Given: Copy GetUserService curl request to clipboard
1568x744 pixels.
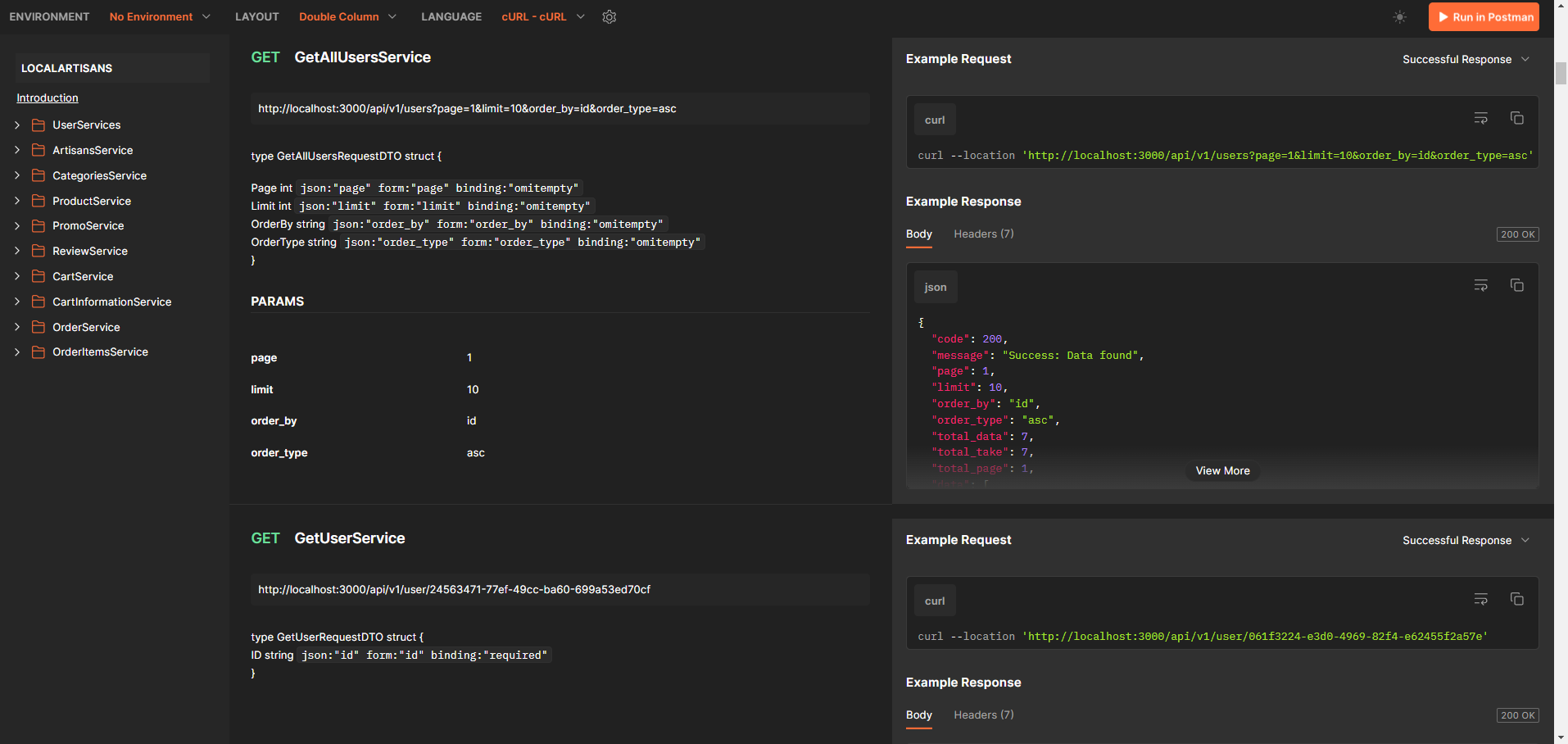Looking at the screenshot, I should pos(1516,600).
